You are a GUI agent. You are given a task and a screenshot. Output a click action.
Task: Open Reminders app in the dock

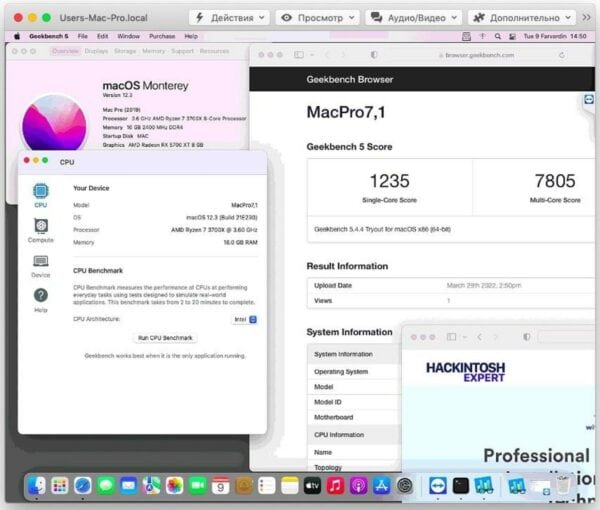[x=267, y=486]
